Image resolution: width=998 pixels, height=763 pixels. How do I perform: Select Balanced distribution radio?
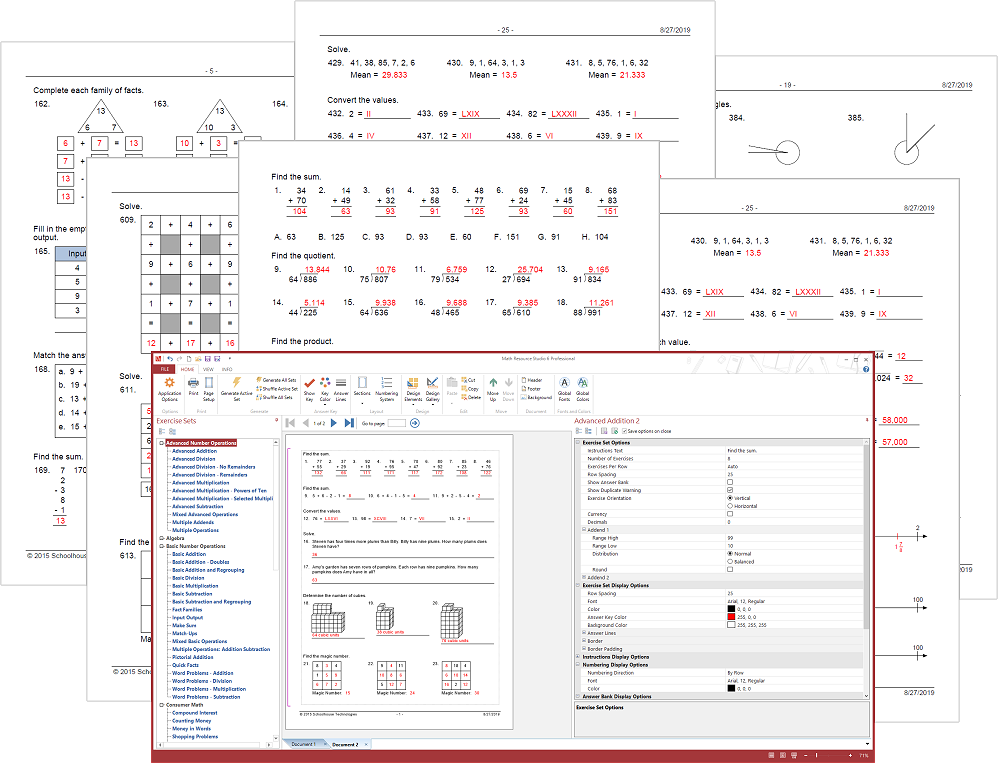[729, 561]
